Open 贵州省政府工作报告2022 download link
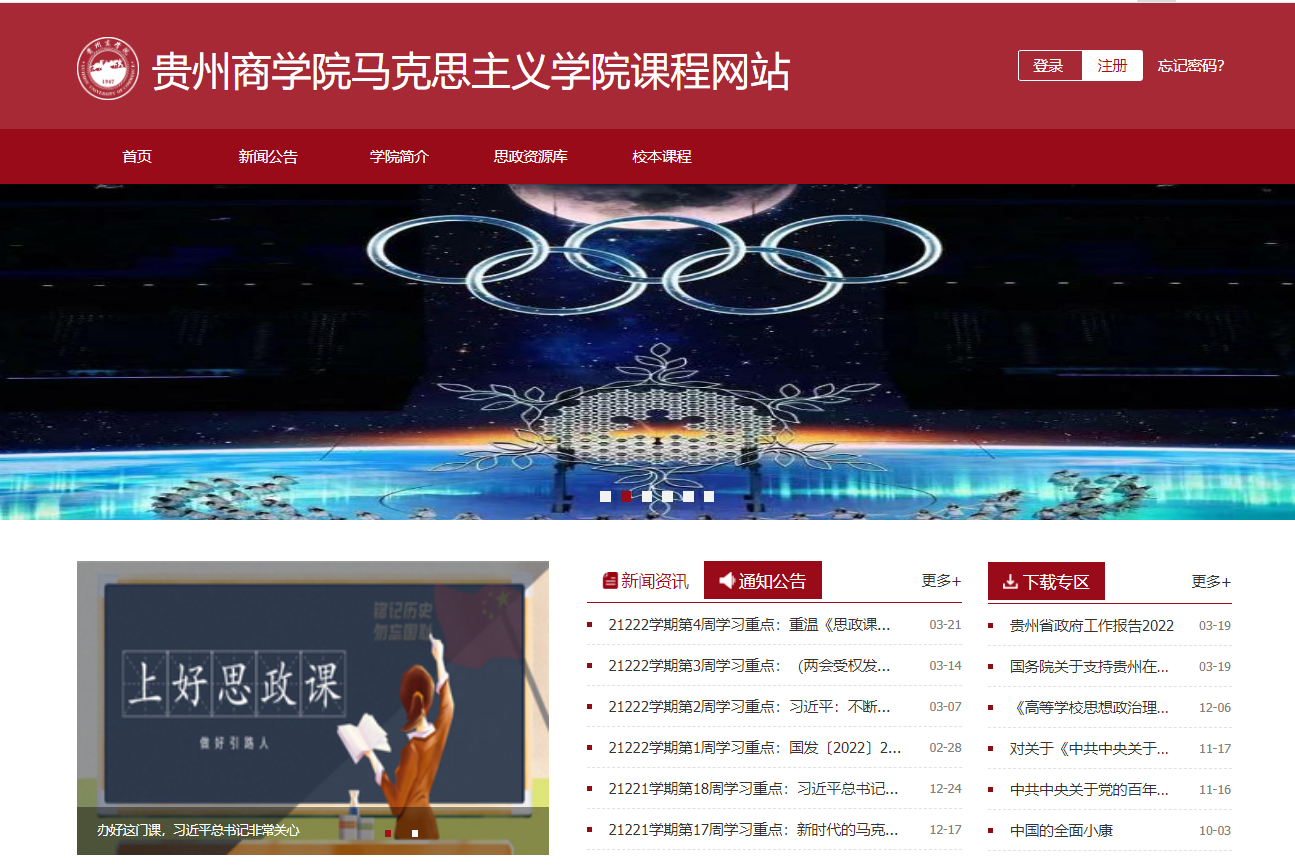The height and width of the screenshot is (868, 1295). (x=1091, y=626)
